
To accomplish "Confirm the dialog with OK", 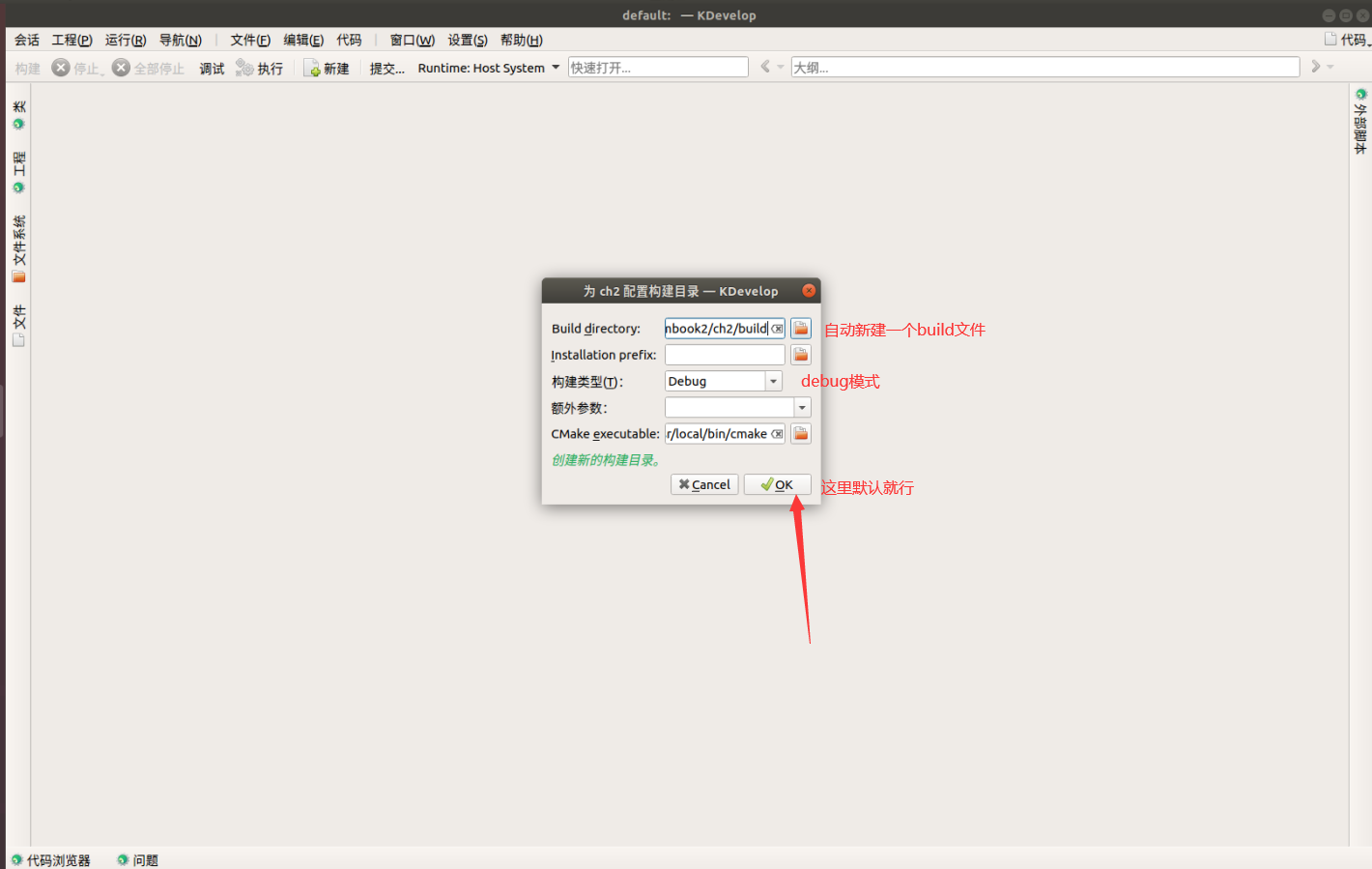I will click(x=777, y=484).
